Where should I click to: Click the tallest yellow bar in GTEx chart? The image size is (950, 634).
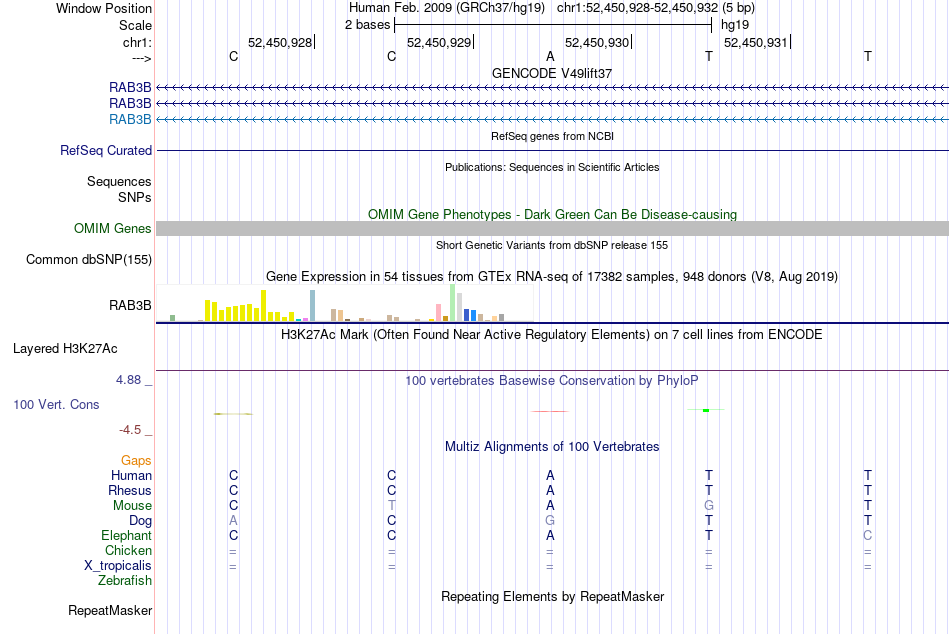[x=264, y=305]
